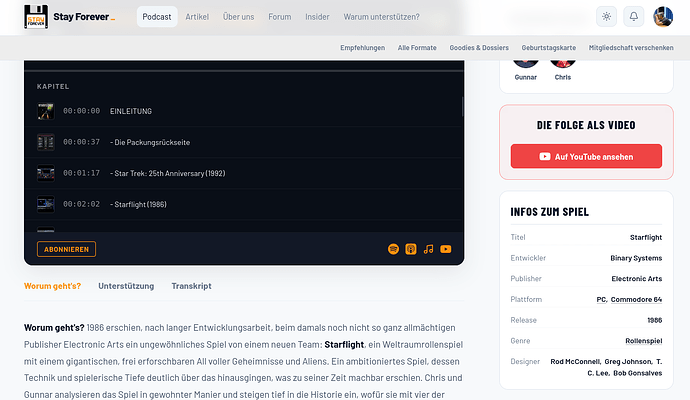
Task: Open the Commodore 64 platform link
Action: (x=636, y=300)
